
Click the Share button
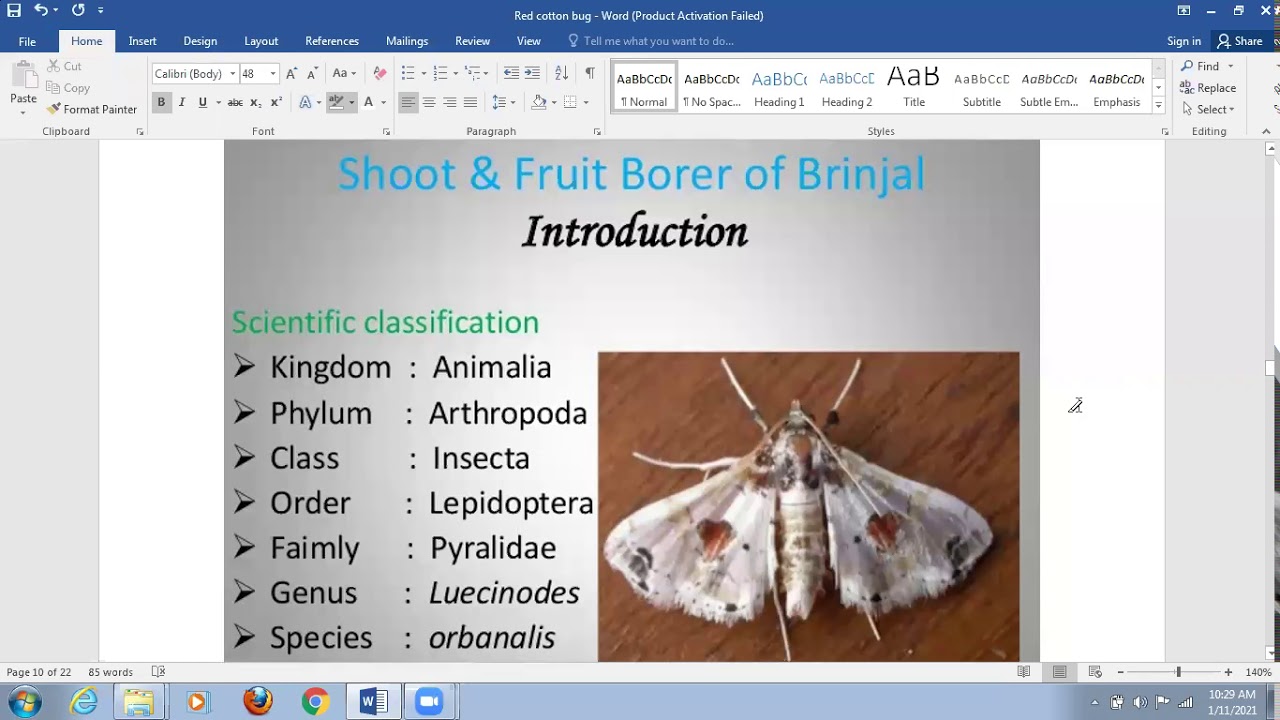[1239, 41]
